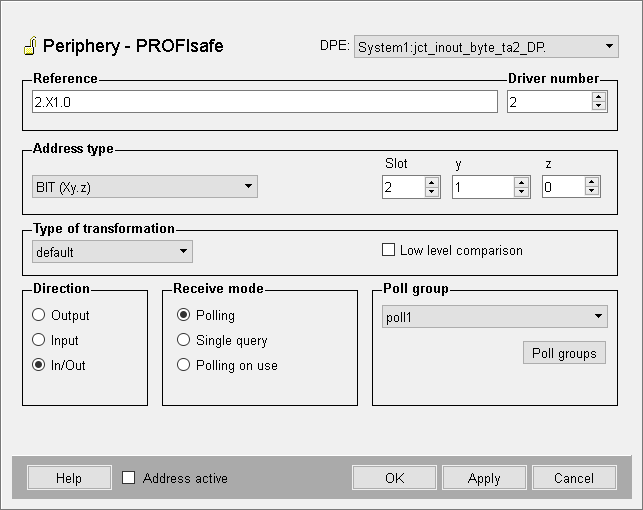Select the Input direction
Screen dimensions: 643x510
point(39,340)
